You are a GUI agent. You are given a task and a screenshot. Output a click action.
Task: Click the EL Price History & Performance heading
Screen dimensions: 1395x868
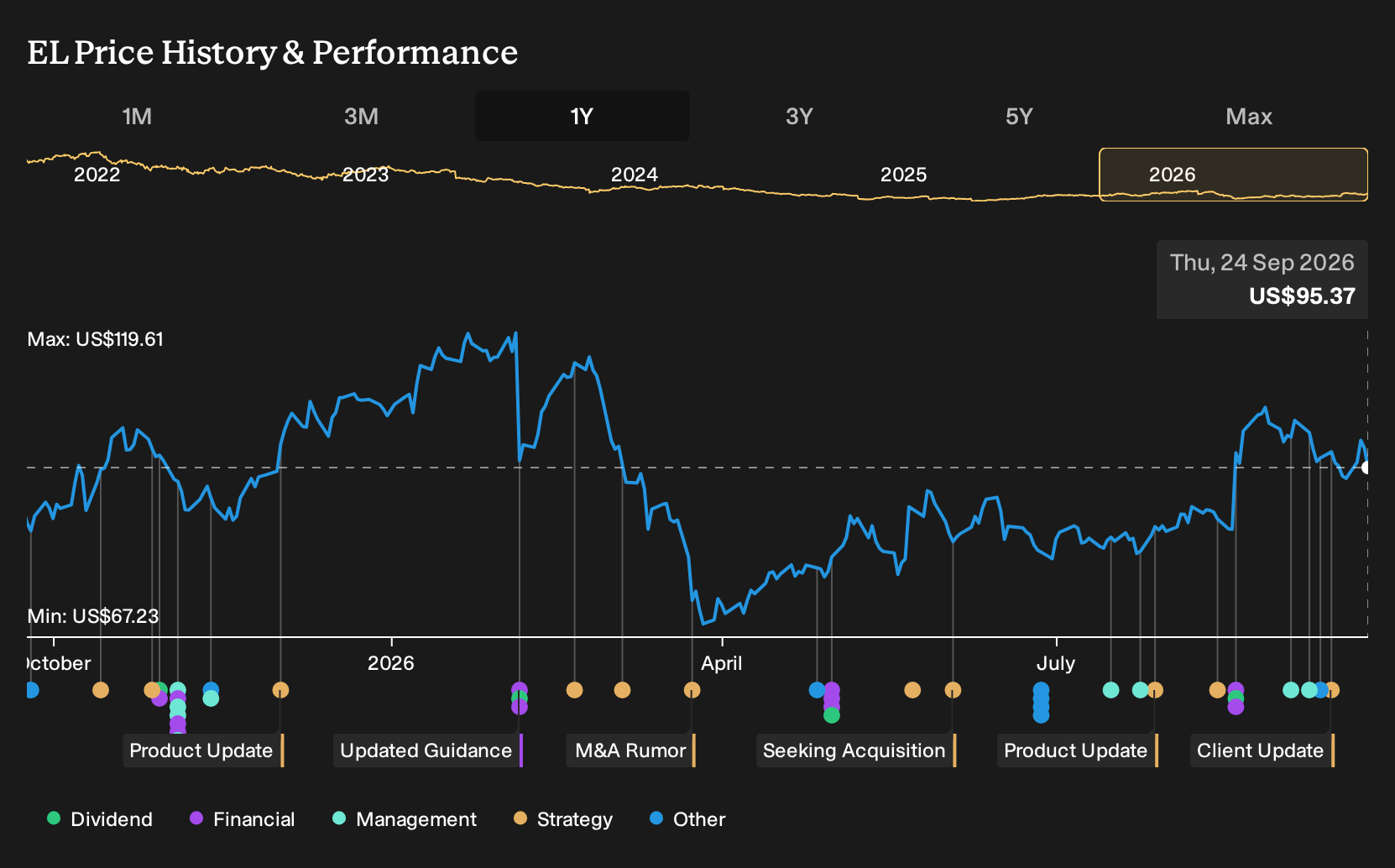(x=273, y=52)
